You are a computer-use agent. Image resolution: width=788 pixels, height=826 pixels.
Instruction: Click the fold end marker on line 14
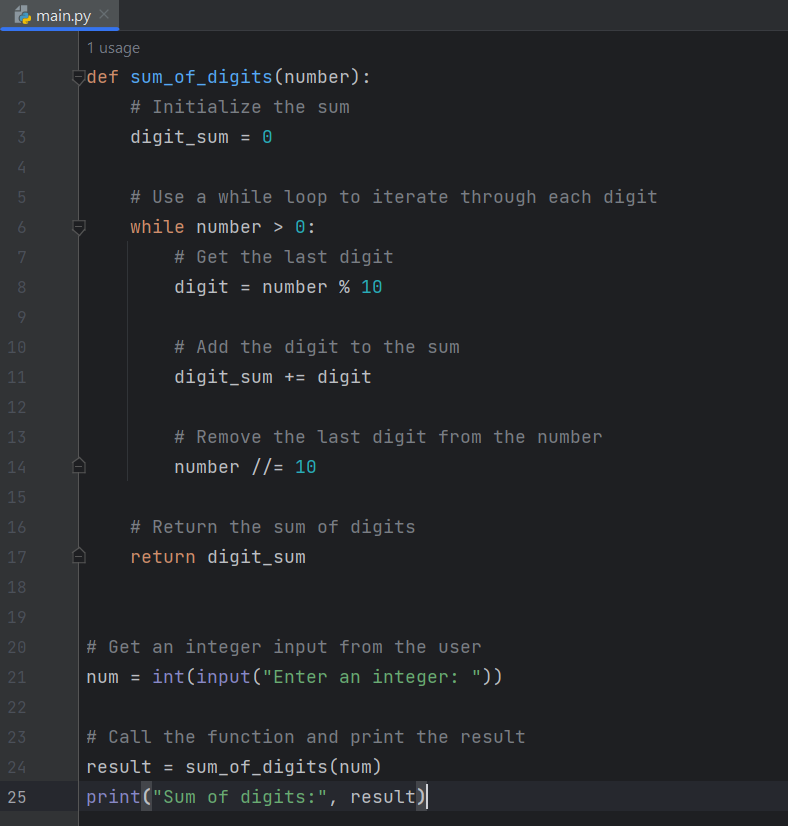79,466
